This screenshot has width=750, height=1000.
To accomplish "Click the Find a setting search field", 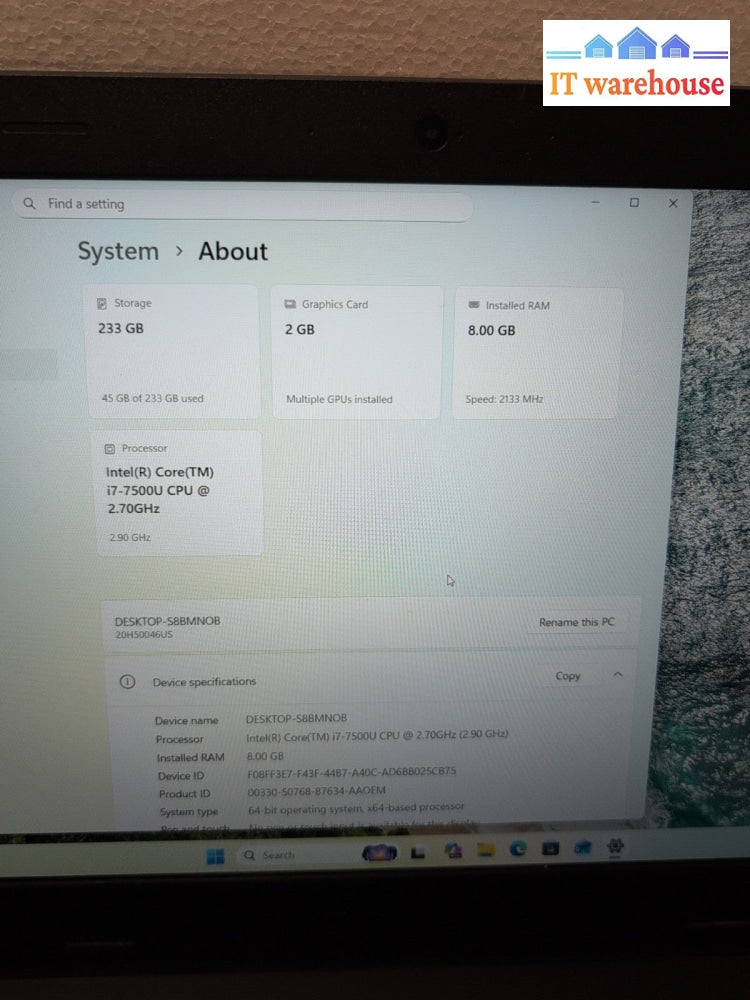I will [242, 205].
